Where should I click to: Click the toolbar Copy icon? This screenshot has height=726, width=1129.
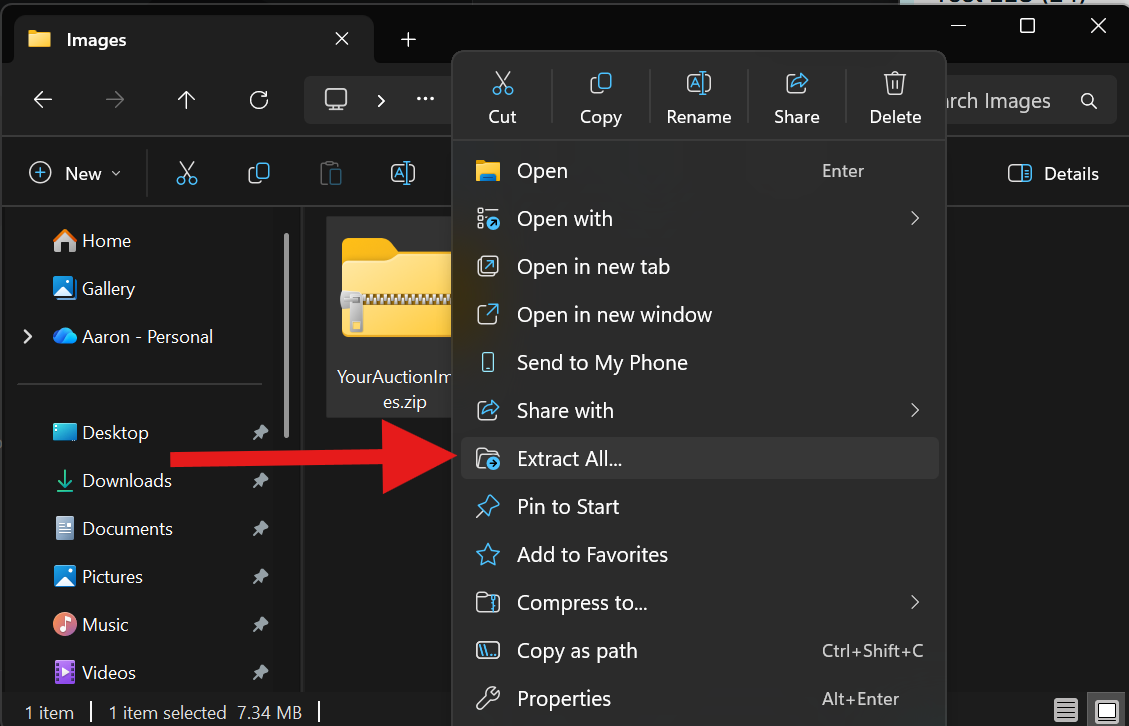[x=258, y=174]
